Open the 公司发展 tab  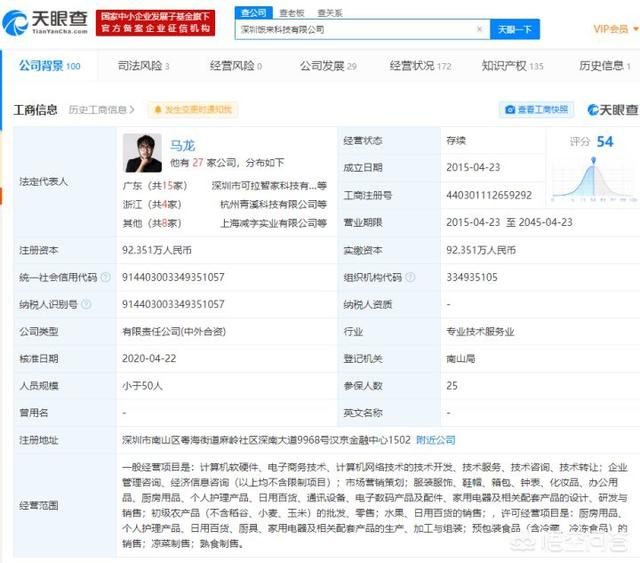pos(328,66)
